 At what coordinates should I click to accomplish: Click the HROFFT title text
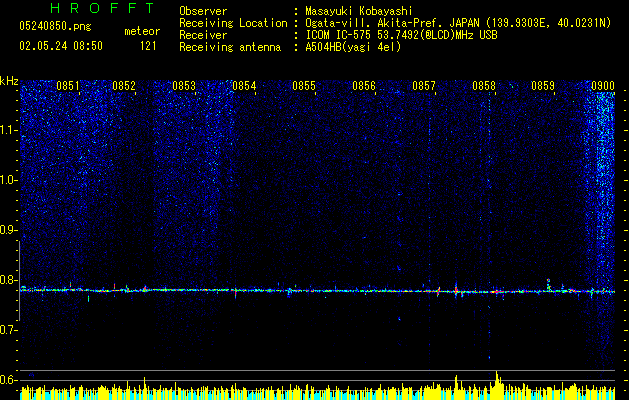pos(102,8)
